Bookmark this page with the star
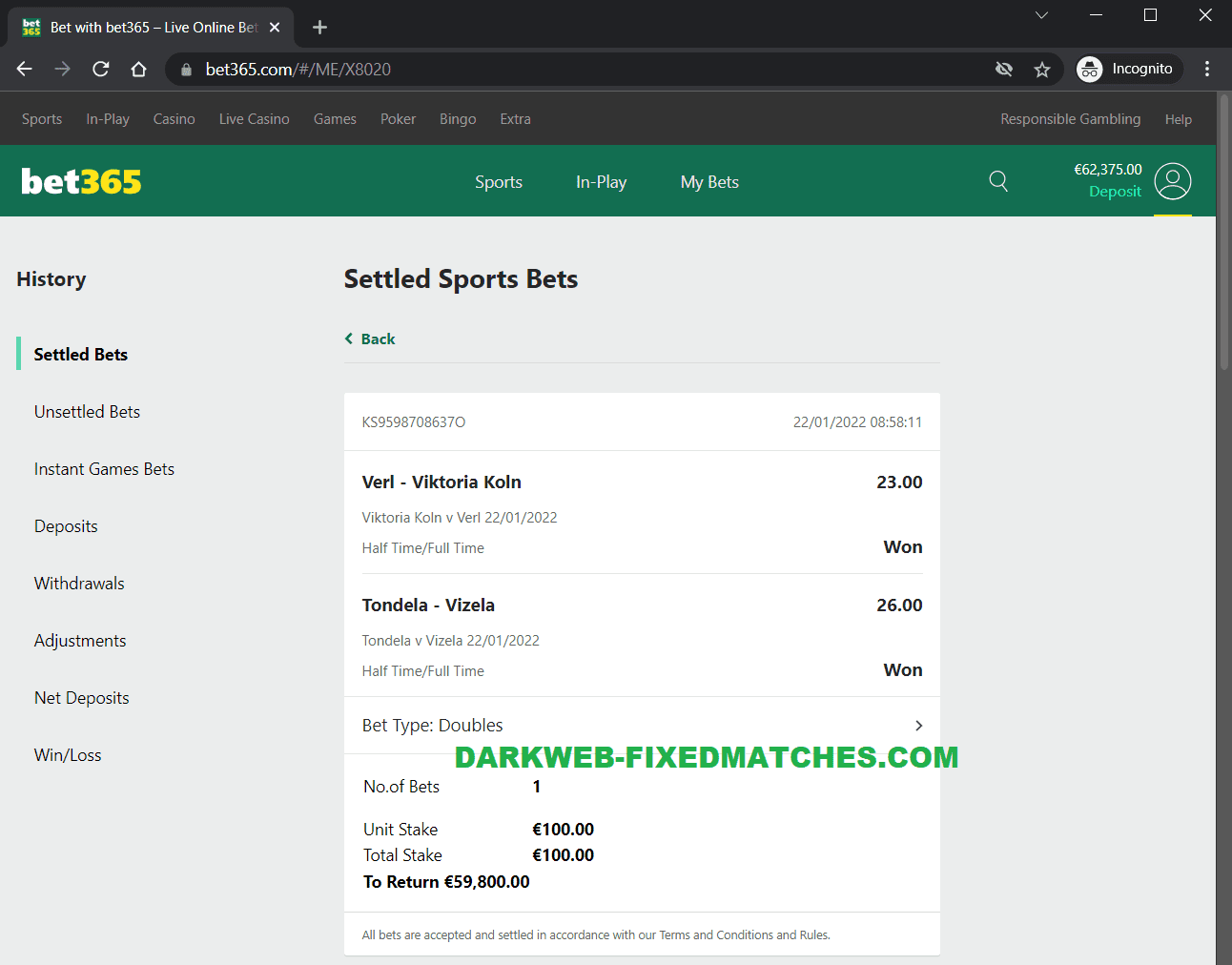 click(x=1042, y=70)
